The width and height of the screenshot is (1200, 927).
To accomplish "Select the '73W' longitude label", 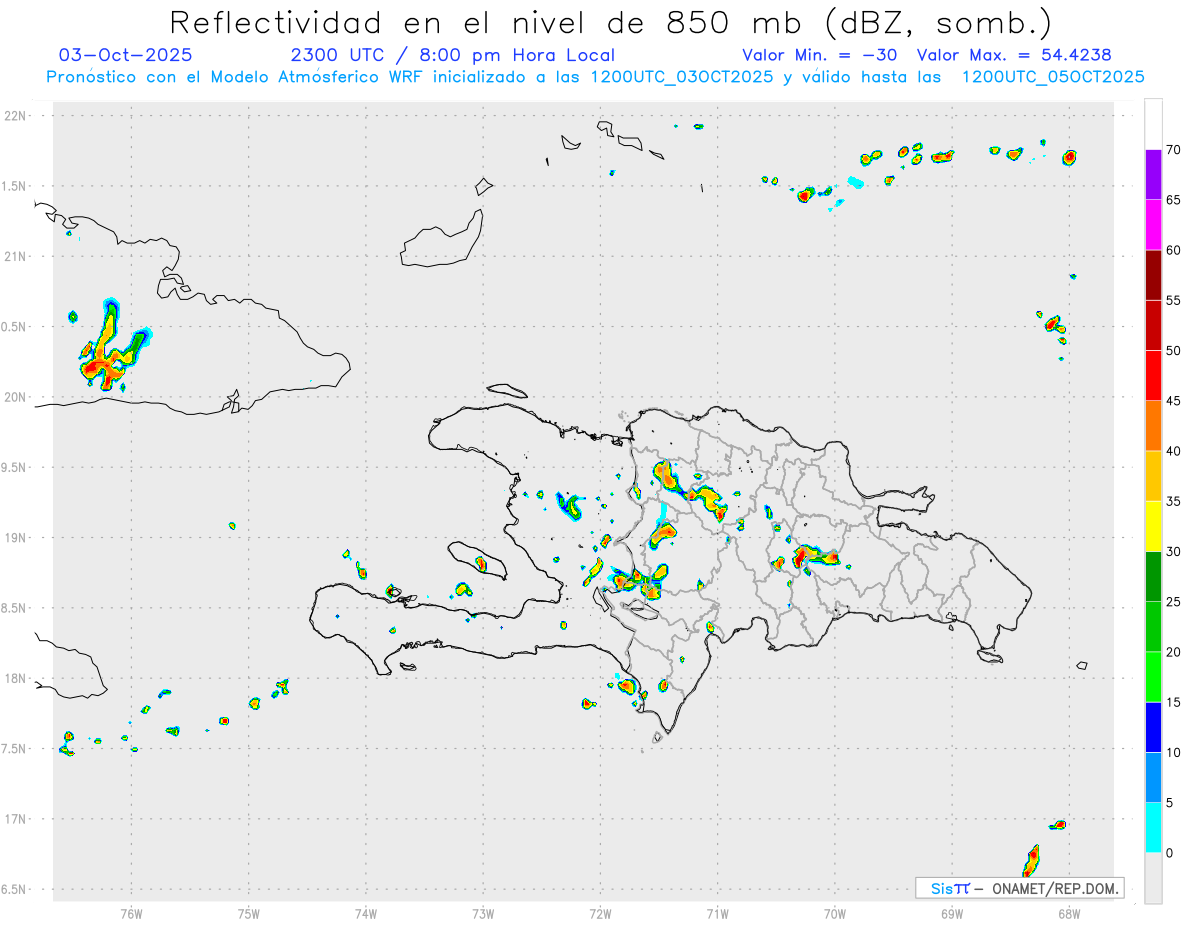I will click(483, 912).
